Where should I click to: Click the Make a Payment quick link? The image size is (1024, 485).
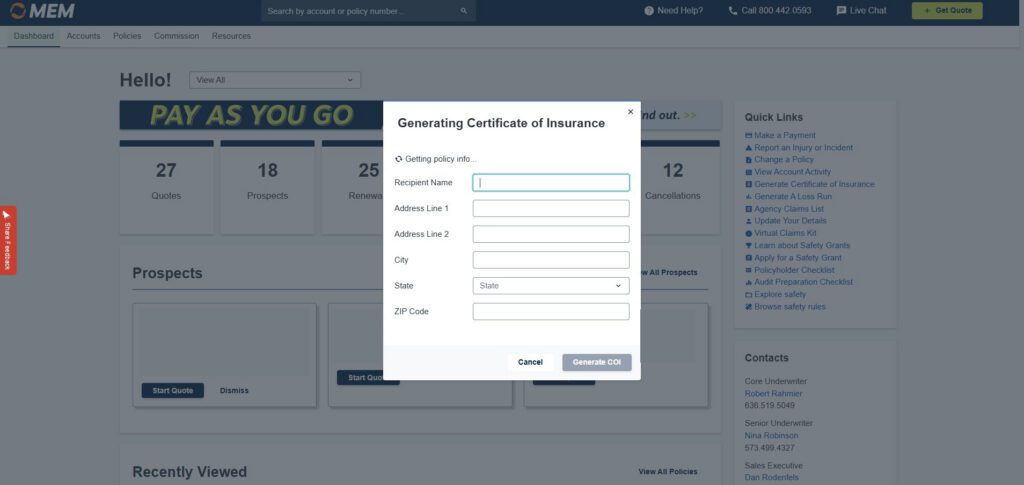coord(784,135)
